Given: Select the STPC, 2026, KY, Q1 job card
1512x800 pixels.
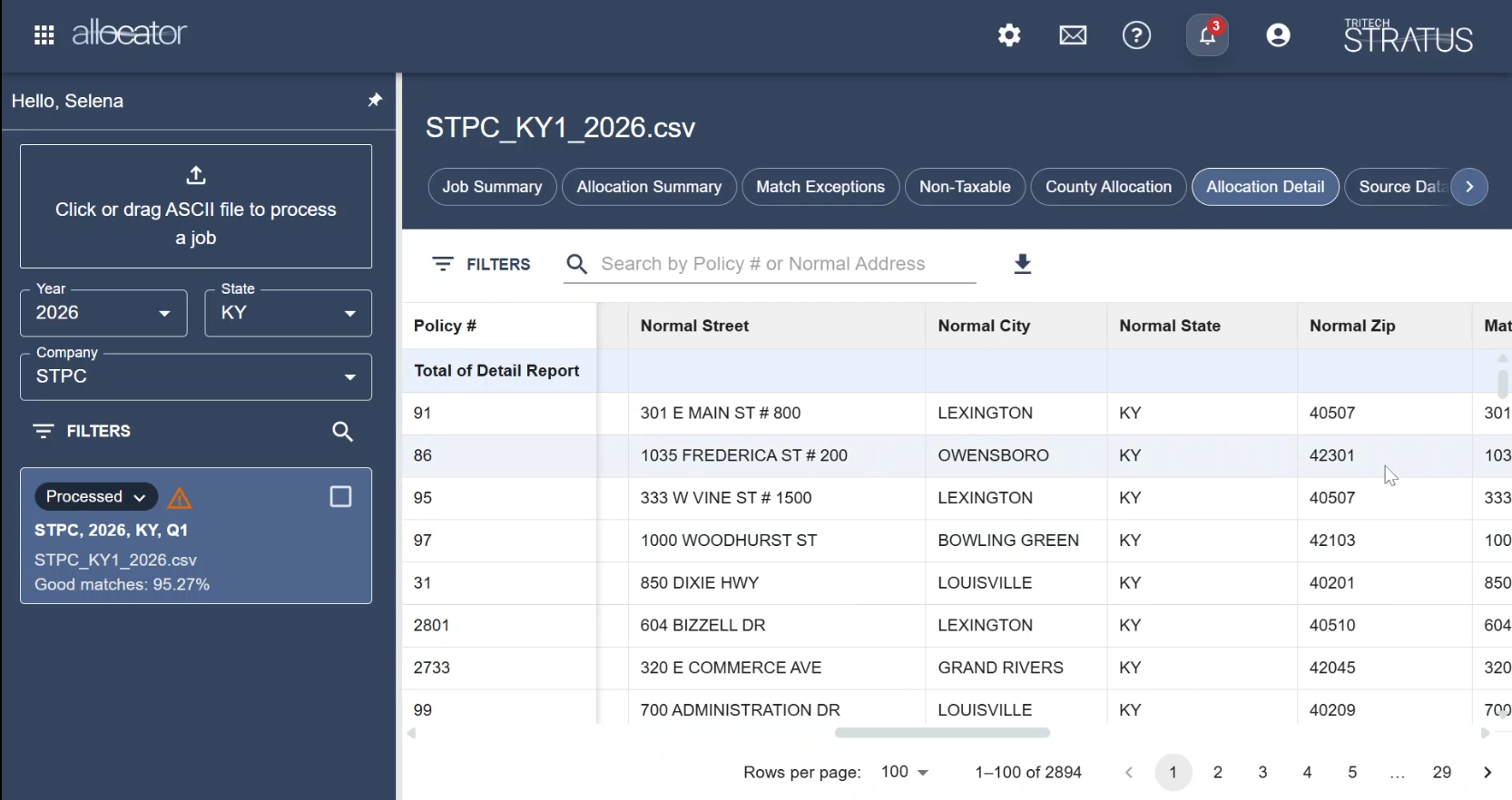Looking at the screenshot, I should tap(196, 535).
